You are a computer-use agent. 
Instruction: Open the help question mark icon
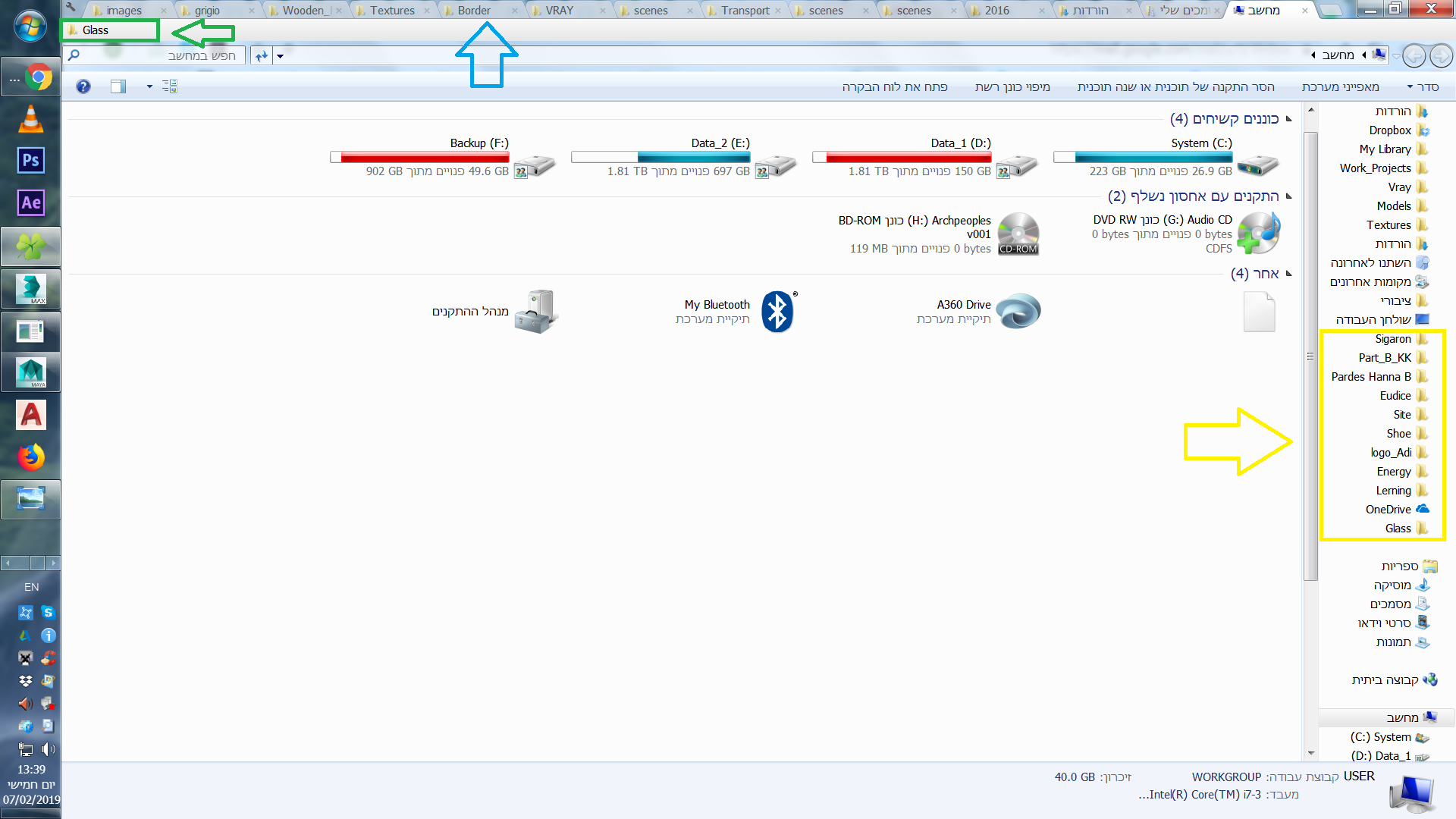(83, 86)
